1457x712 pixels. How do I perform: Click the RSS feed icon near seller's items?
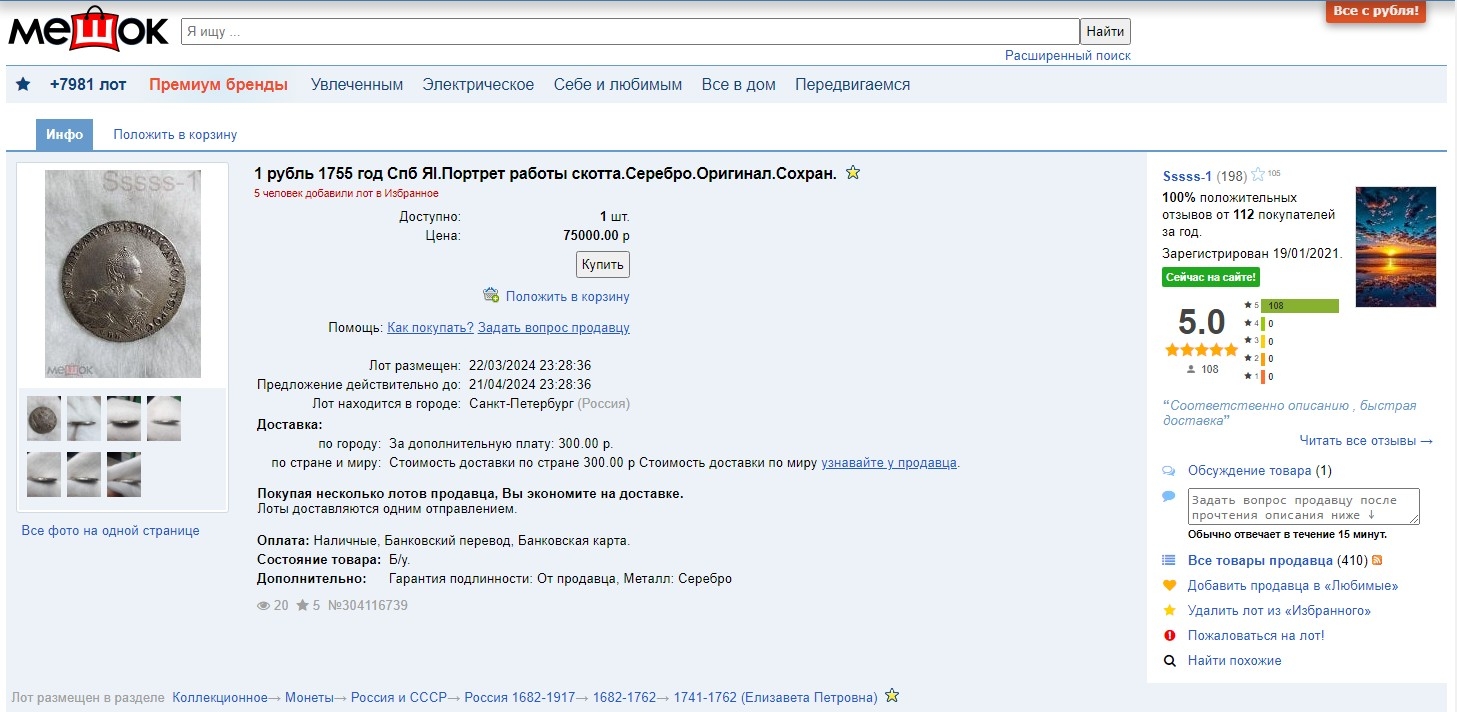(1377, 561)
